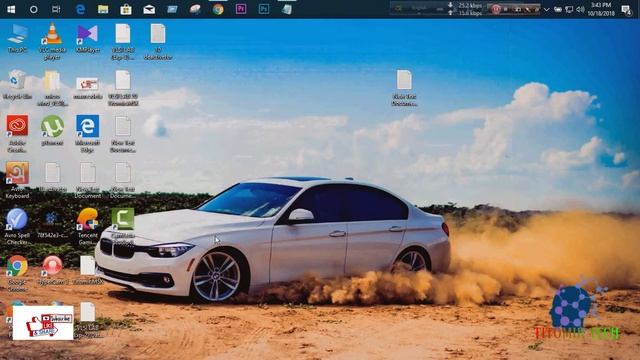Open the volume control in system tray
Image resolution: width=640 pixels, height=360 pixels.
(x=580, y=9)
